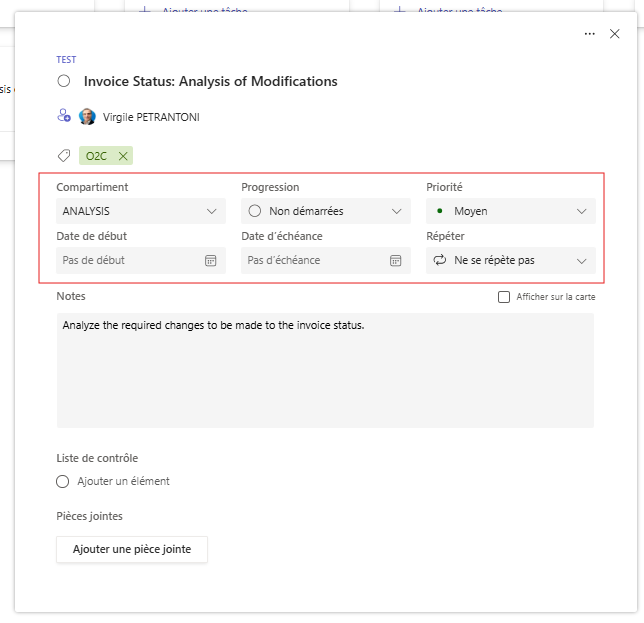Screen dimensions: 644x623
Task: Click the checklist item circle
Action: pyautogui.click(x=64, y=481)
